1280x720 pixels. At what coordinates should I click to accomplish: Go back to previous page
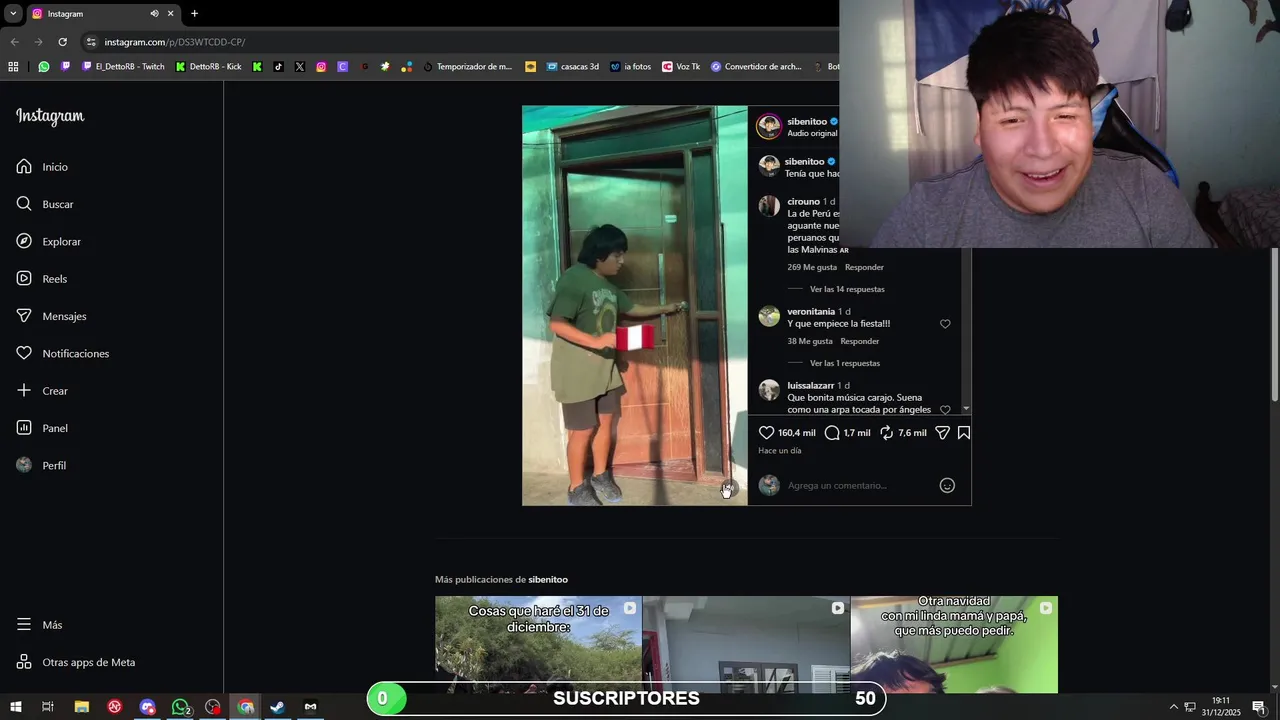14,42
